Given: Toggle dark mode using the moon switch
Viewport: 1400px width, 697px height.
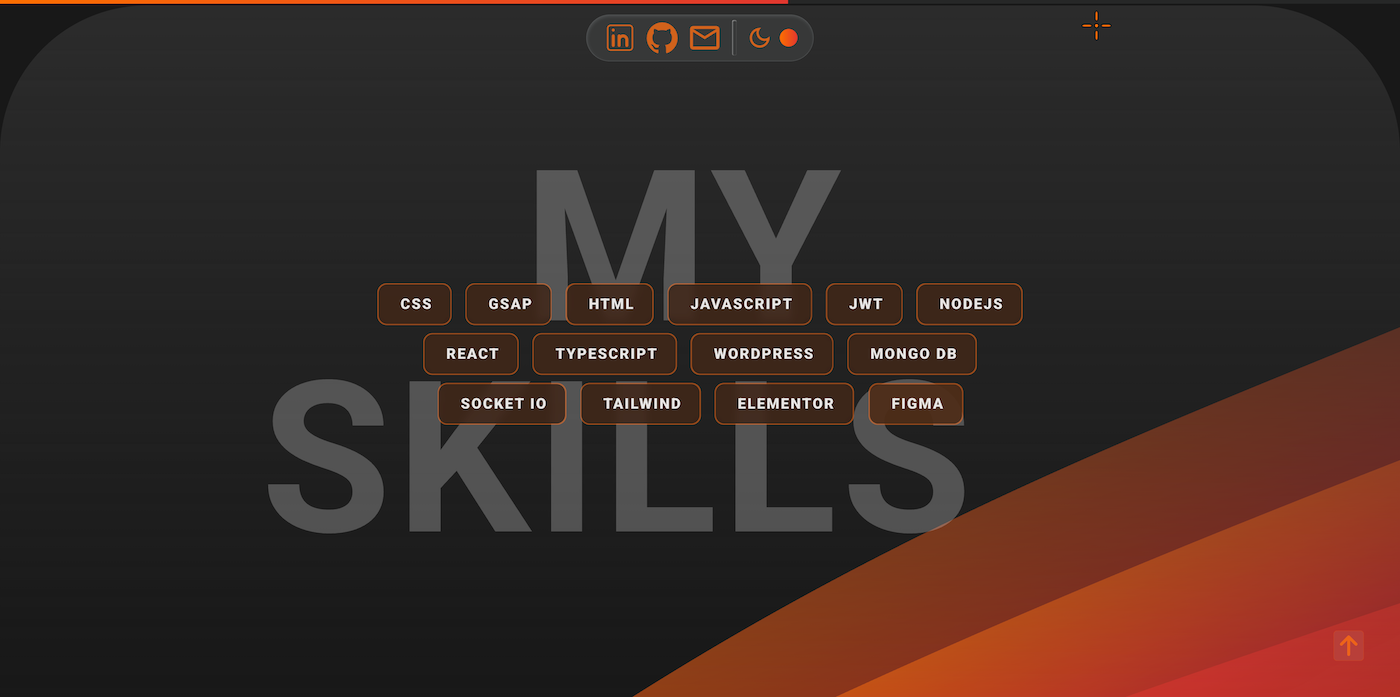Looking at the screenshot, I should coord(759,38).
